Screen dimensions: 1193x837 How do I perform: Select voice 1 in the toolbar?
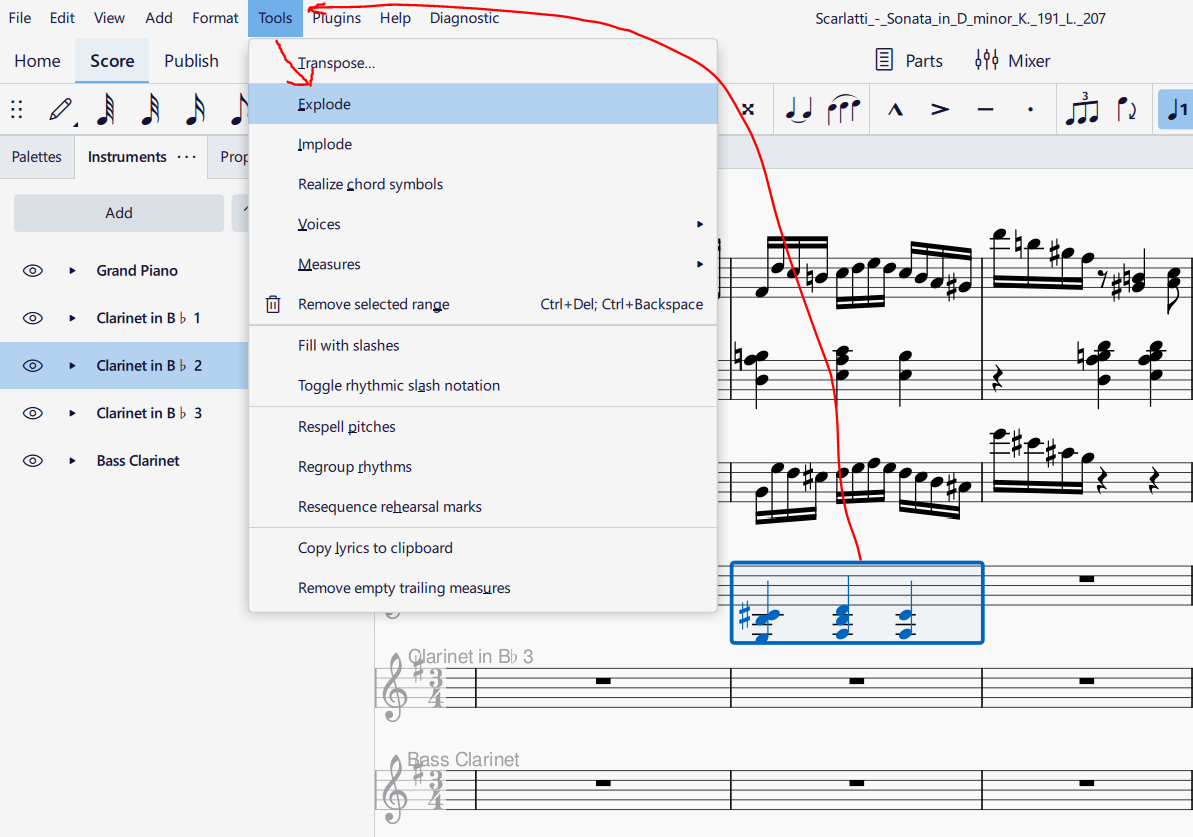(1176, 110)
